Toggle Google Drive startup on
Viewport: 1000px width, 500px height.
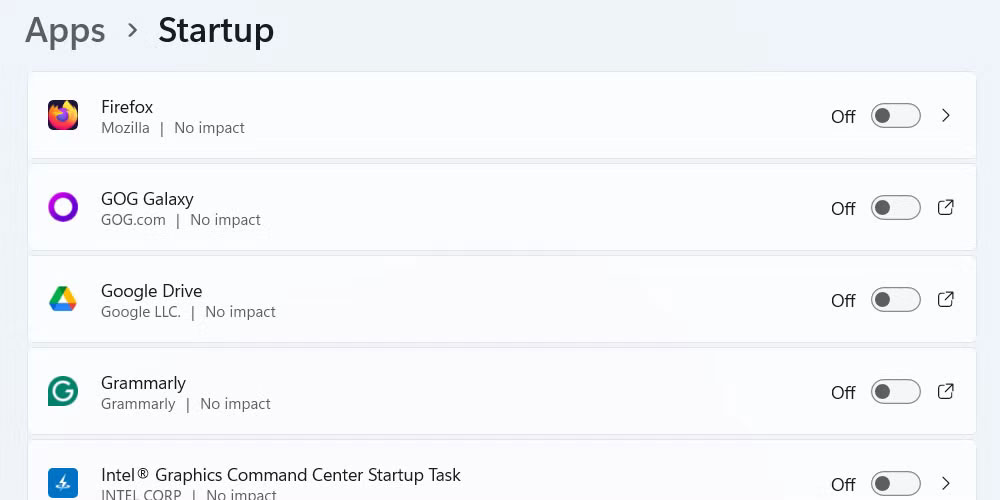point(895,300)
